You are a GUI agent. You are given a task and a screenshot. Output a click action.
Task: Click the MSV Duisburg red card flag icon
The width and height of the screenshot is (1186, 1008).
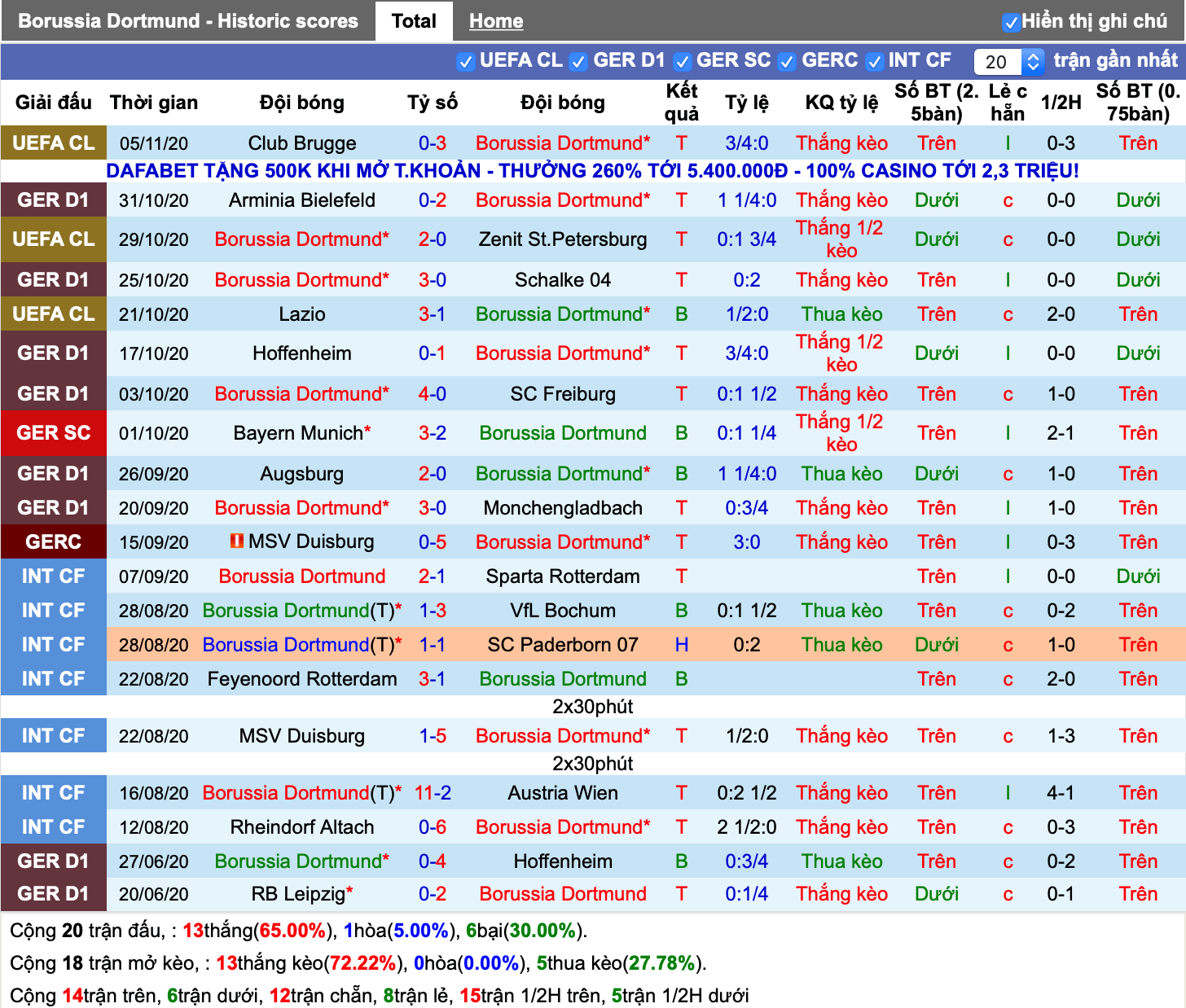(x=238, y=541)
